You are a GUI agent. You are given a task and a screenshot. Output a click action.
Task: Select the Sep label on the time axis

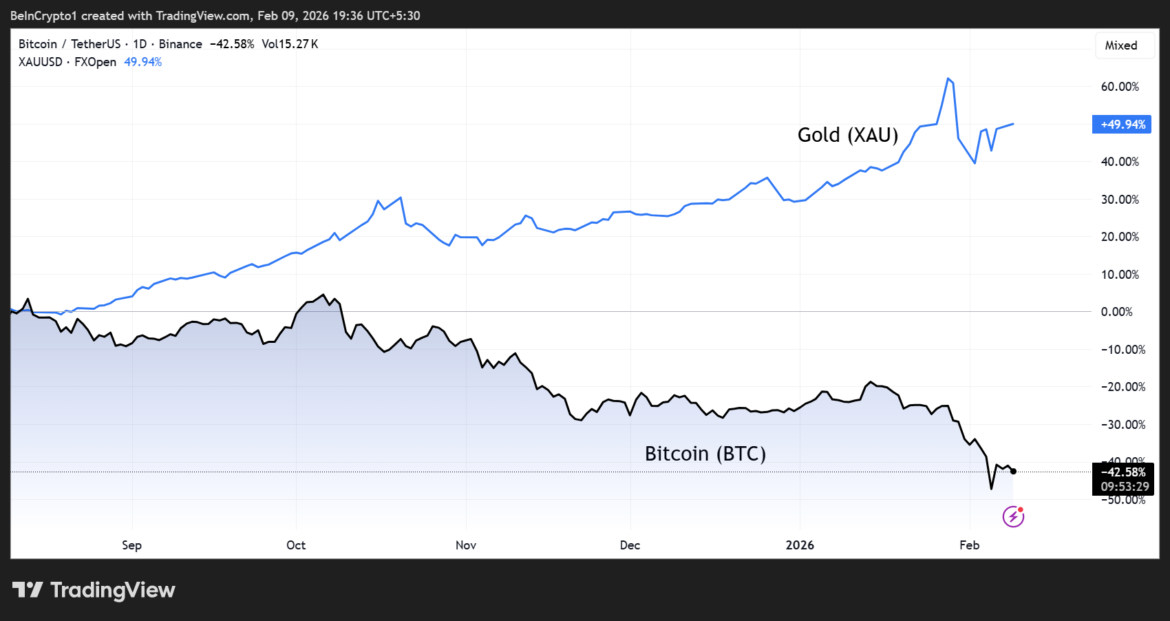[130, 545]
